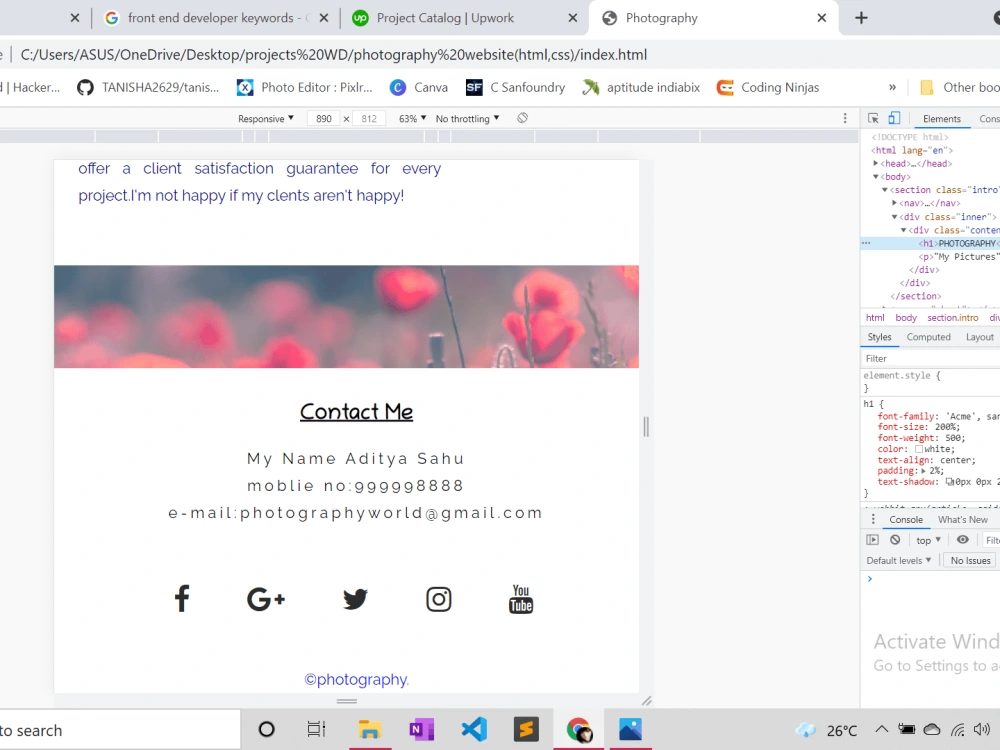
Task: Select the What's New drawer tab
Action: click(x=962, y=519)
